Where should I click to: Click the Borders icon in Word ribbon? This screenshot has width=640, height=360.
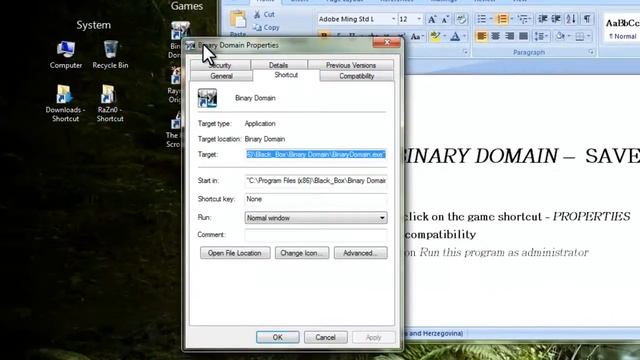click(x=580, y=37)
